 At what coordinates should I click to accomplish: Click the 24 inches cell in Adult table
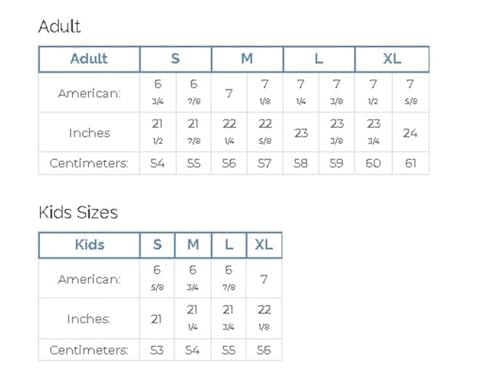(411, 133)
